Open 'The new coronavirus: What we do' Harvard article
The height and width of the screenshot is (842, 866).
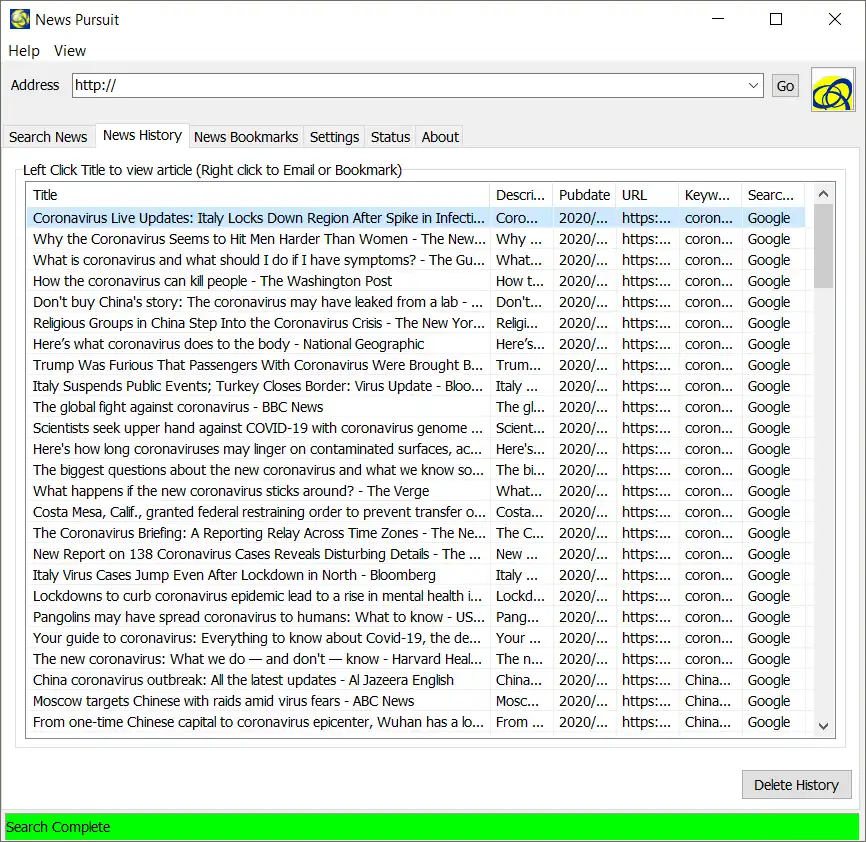click(x=257, y=659)
